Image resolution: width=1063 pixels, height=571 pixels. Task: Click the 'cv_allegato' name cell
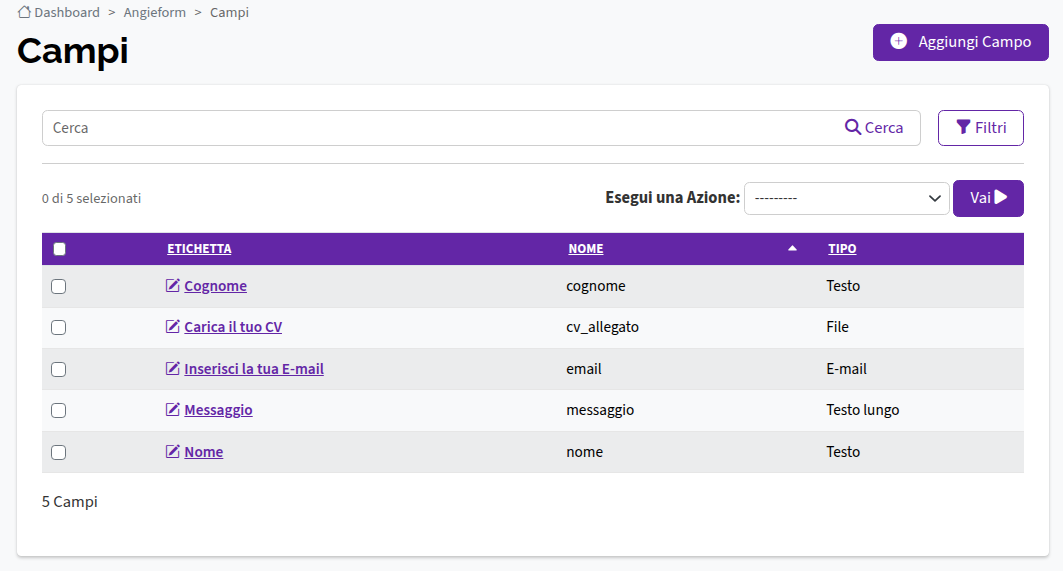(603, 327)
